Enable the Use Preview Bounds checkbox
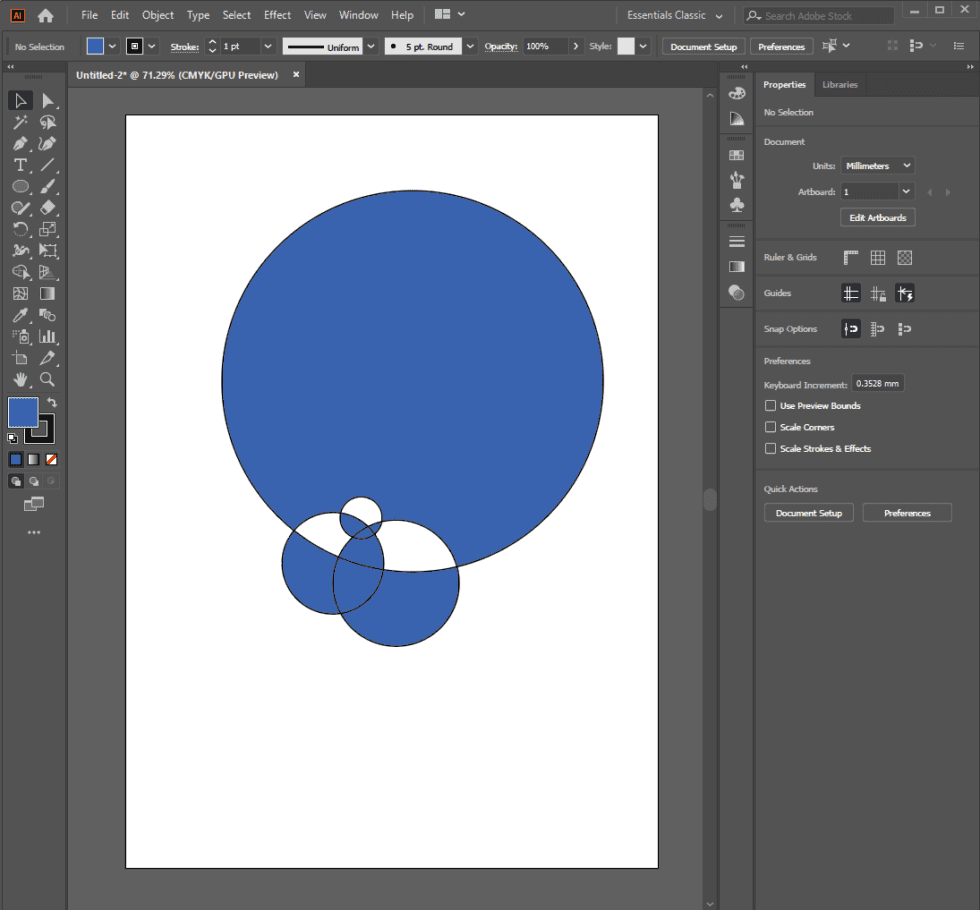Viewport: 980px width, 910px height. [770, 405]
